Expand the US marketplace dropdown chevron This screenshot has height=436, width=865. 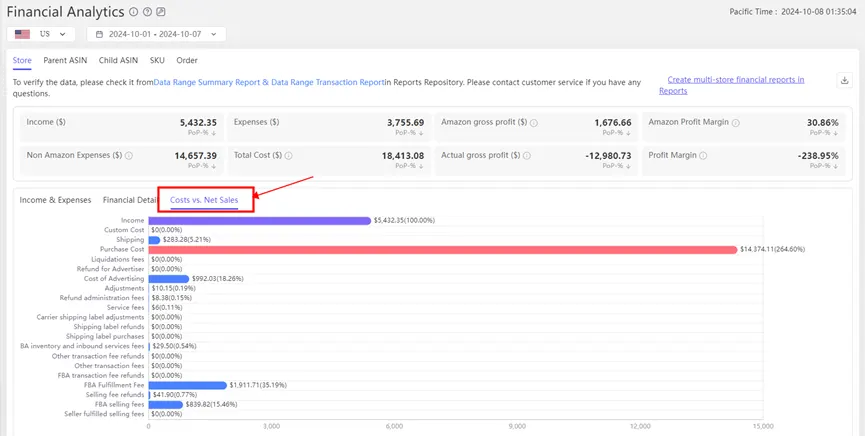62,34
